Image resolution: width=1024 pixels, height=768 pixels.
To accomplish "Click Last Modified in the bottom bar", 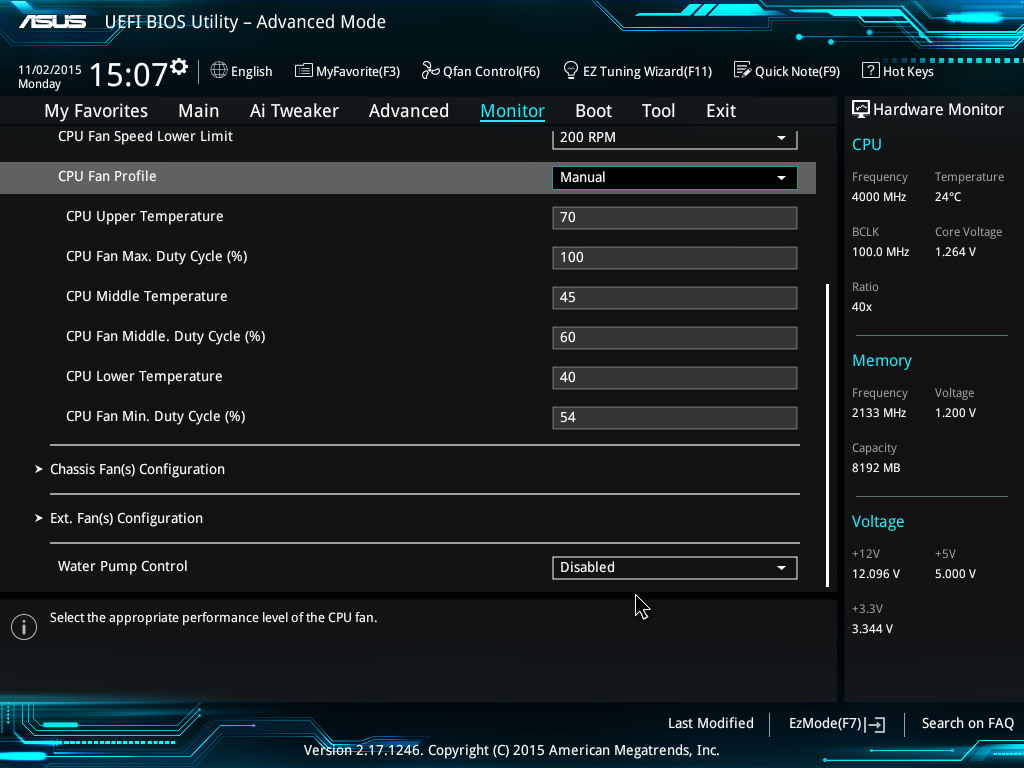I will pos(710,723).
